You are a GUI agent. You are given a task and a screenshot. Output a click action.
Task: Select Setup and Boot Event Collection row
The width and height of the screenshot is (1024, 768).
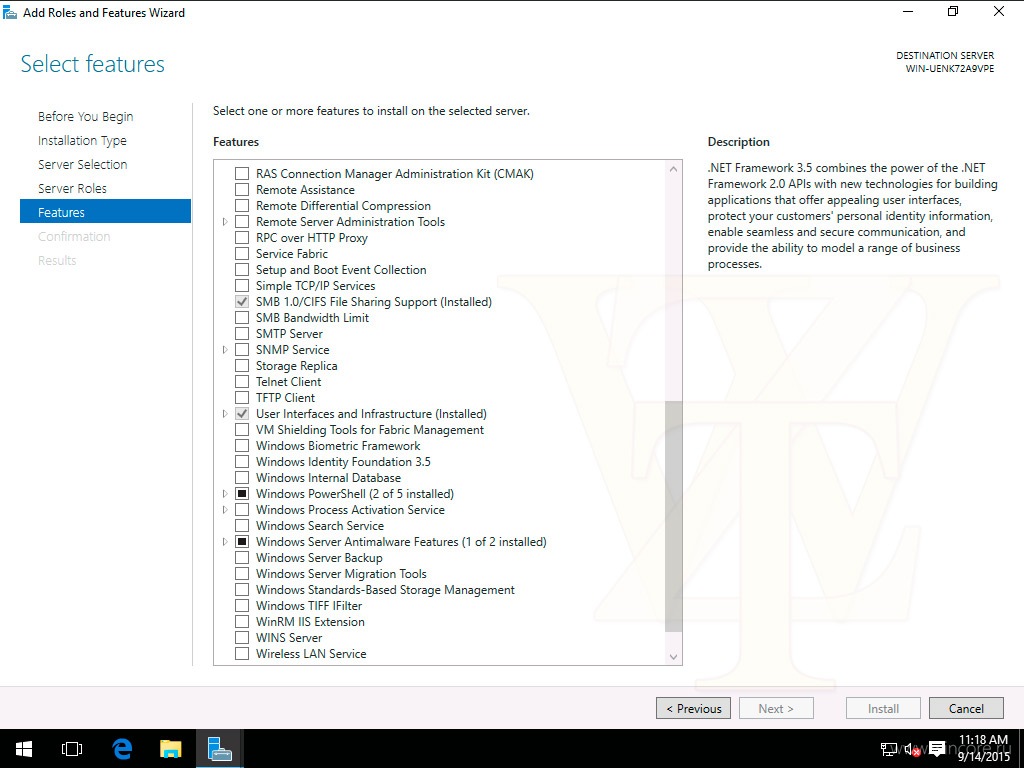pos(341,270)
